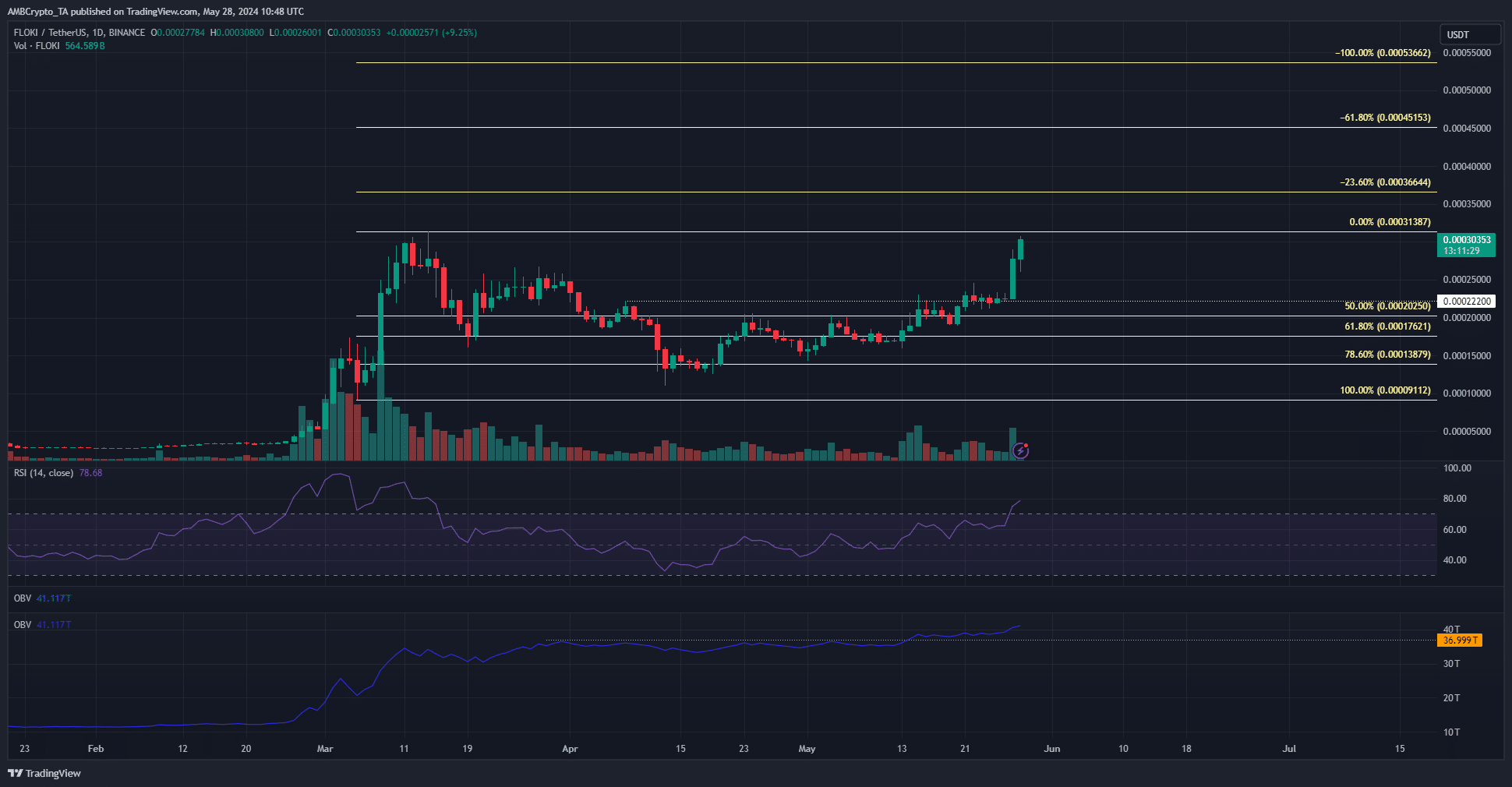Click the 0.00050000 price axis tick
This screenshot has height=787, width=1512.
[x=1467, y=90]
